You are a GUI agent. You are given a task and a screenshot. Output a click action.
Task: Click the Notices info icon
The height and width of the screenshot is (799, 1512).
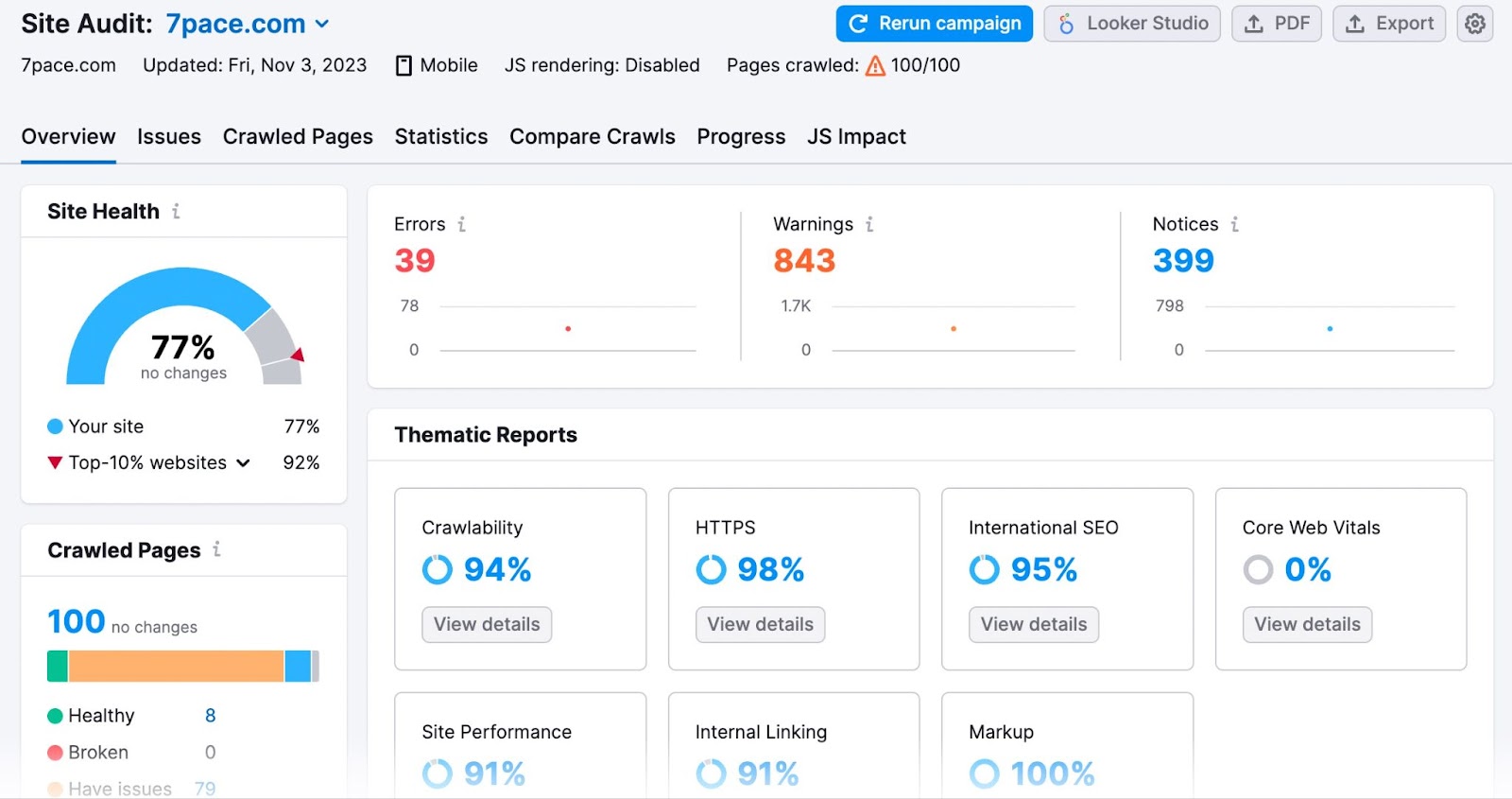coord(1234,224)
